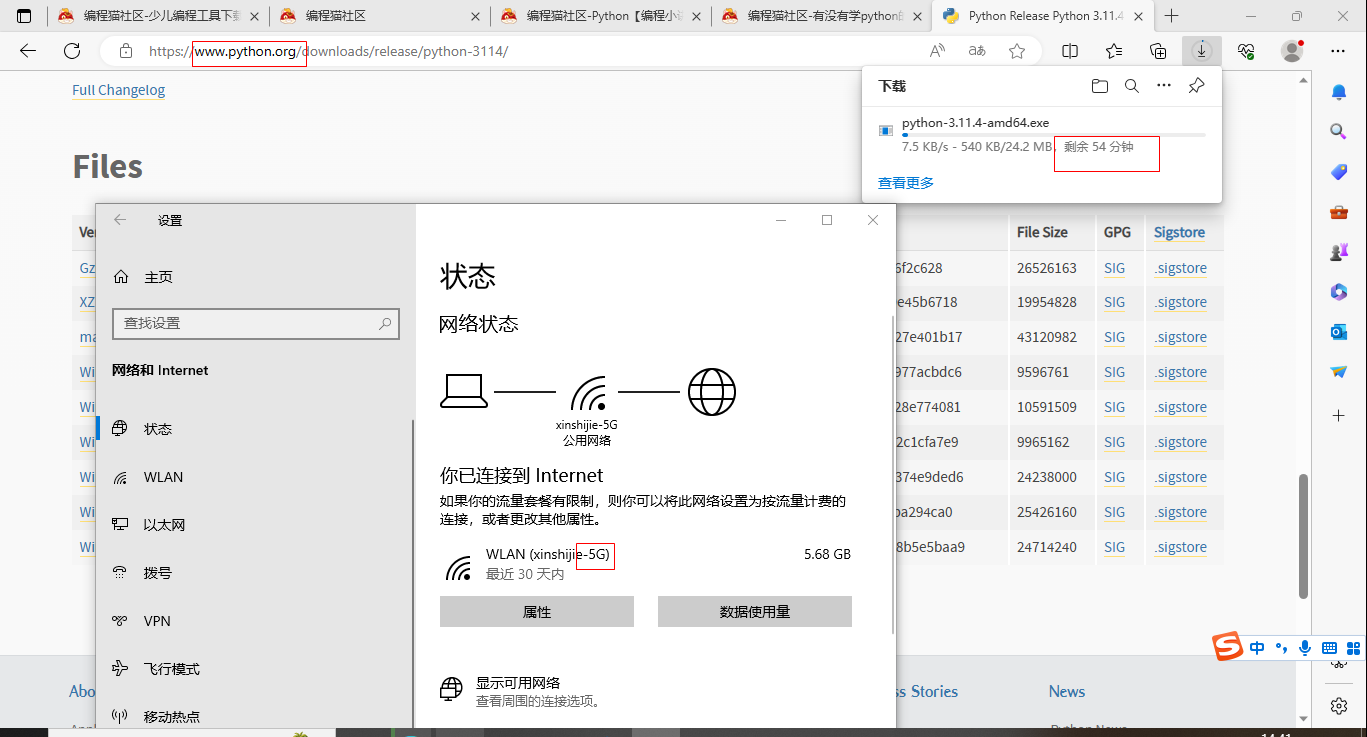Open the Microsoft 365 icon in Edge sidebar
Image resolution: width=1367 pixels, height=737 pixels.
tap(1339, 292)
